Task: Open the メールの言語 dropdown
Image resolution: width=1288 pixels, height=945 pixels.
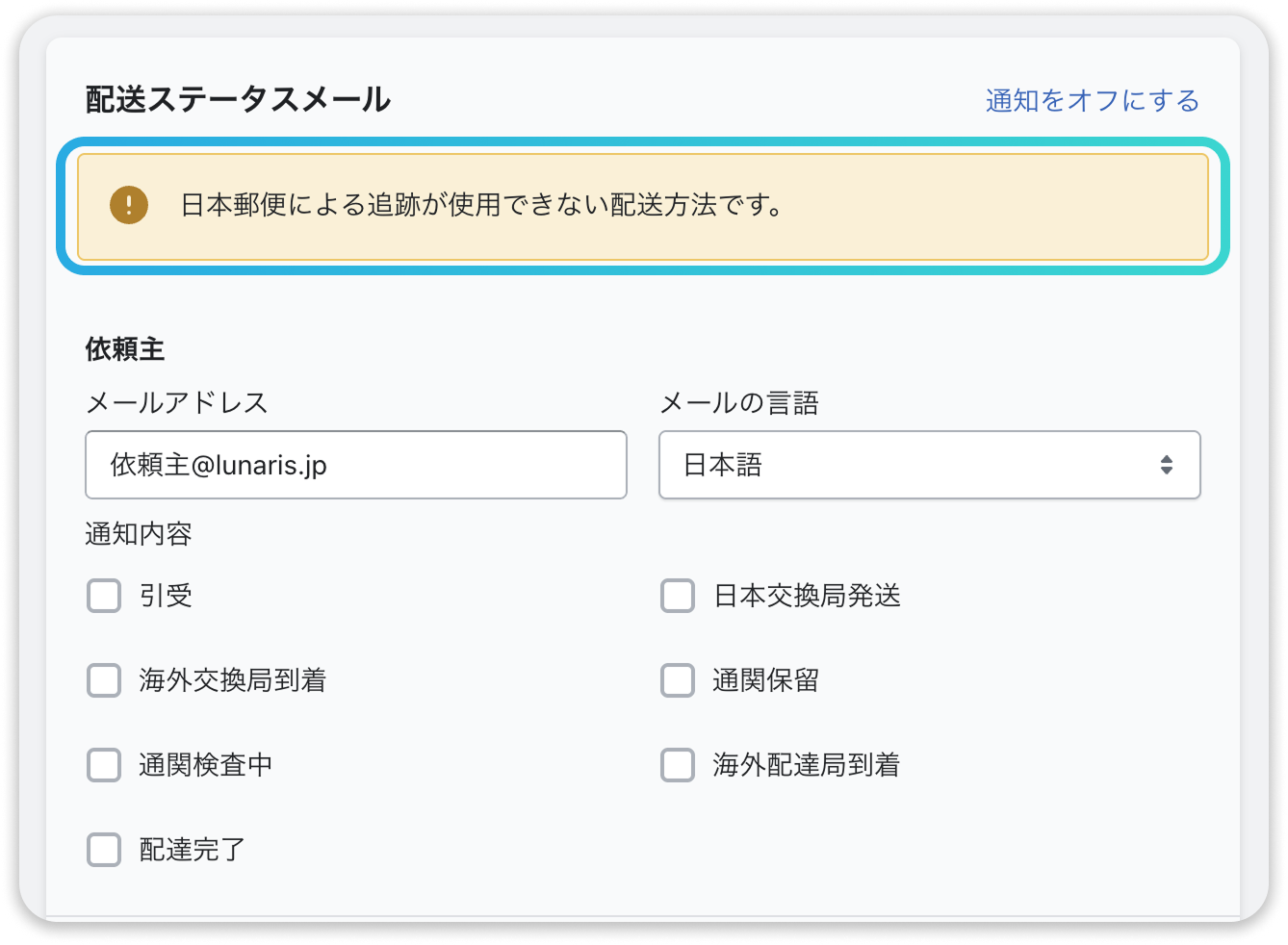Action: click(x=929, y=465)
